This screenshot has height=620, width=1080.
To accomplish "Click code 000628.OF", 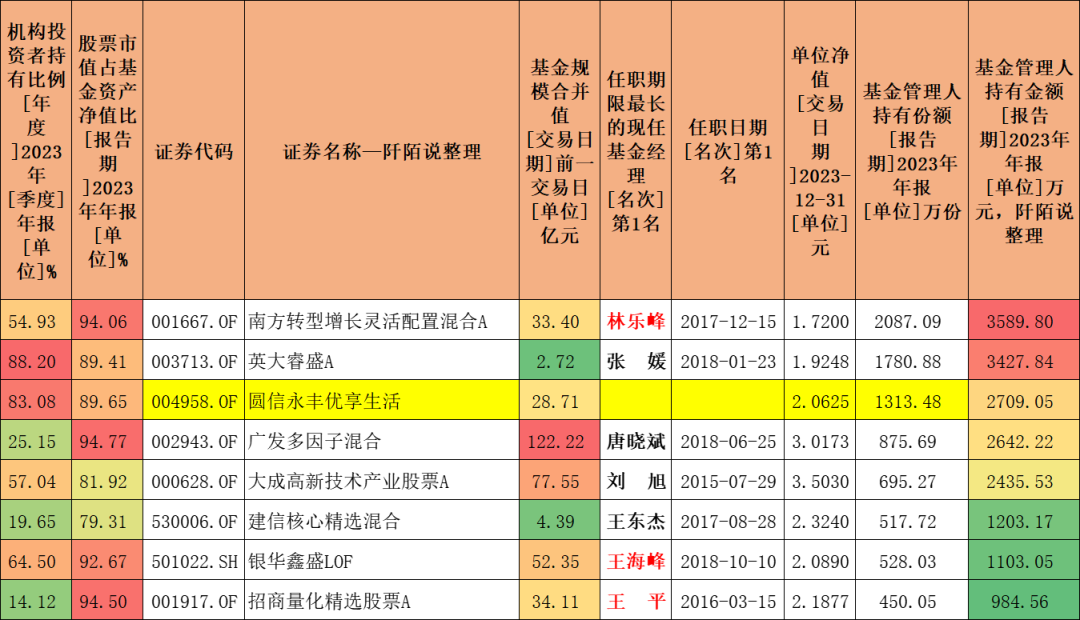I will (194, 481).
